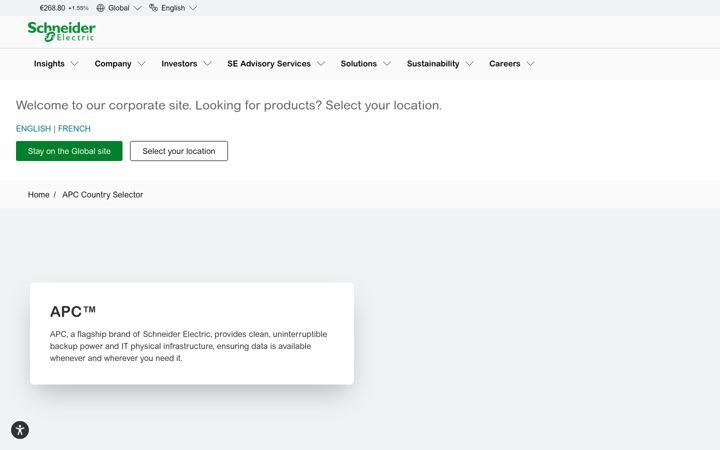Click the globe icon beside Global
This screenshot has height=450, width=720.
(101, 8)
